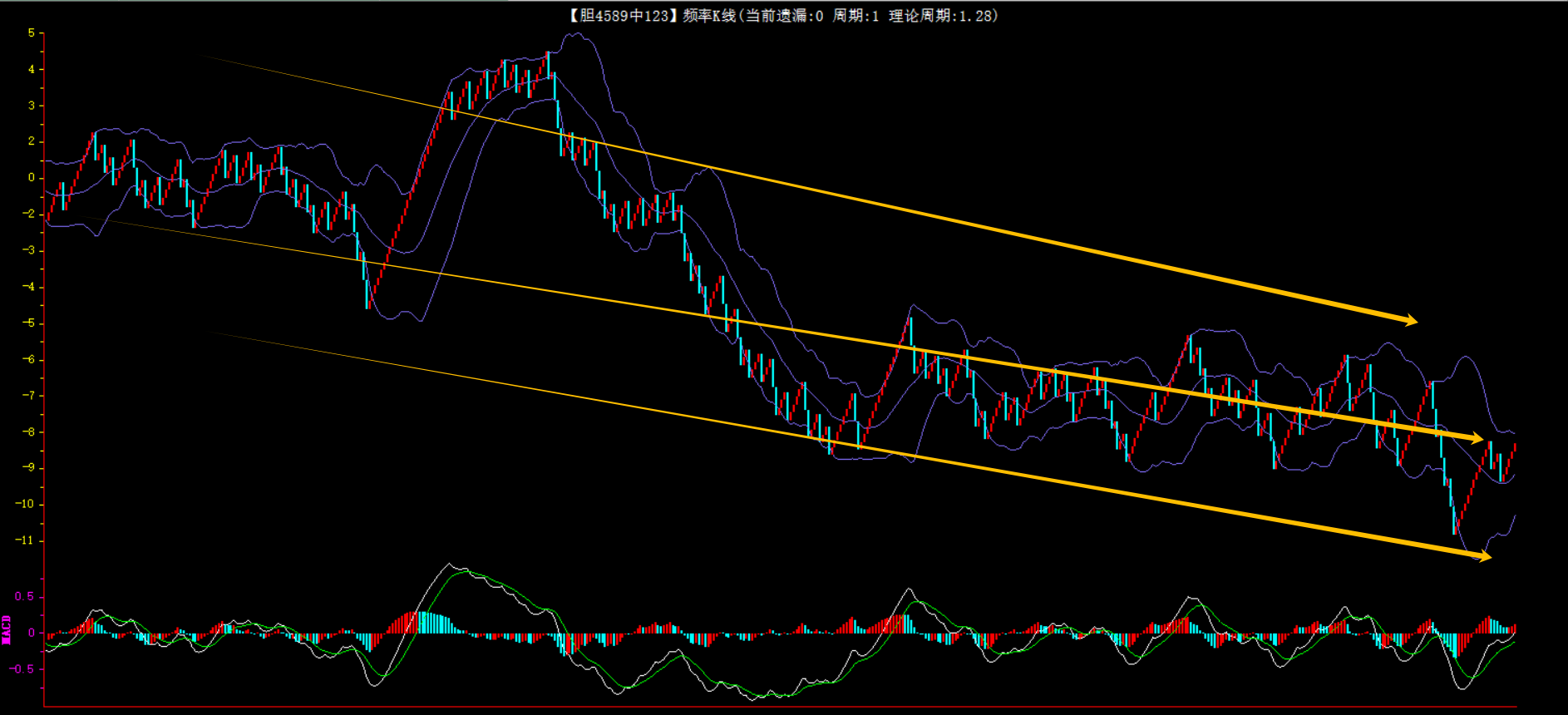Image resolution: width=1568 pixels, height=715 pixels.
Task: Click the 当前遗漏:0 text in title
Action: (783, 16)
